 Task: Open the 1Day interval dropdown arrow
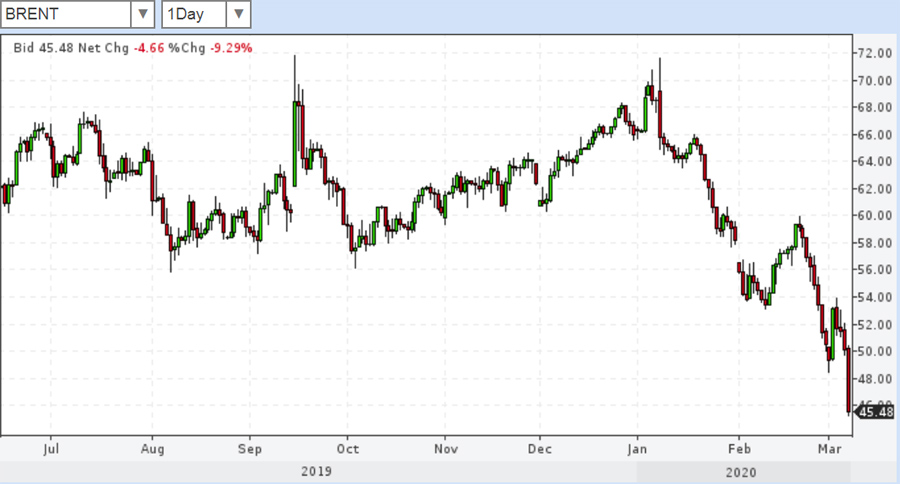[x=238, y=14]
